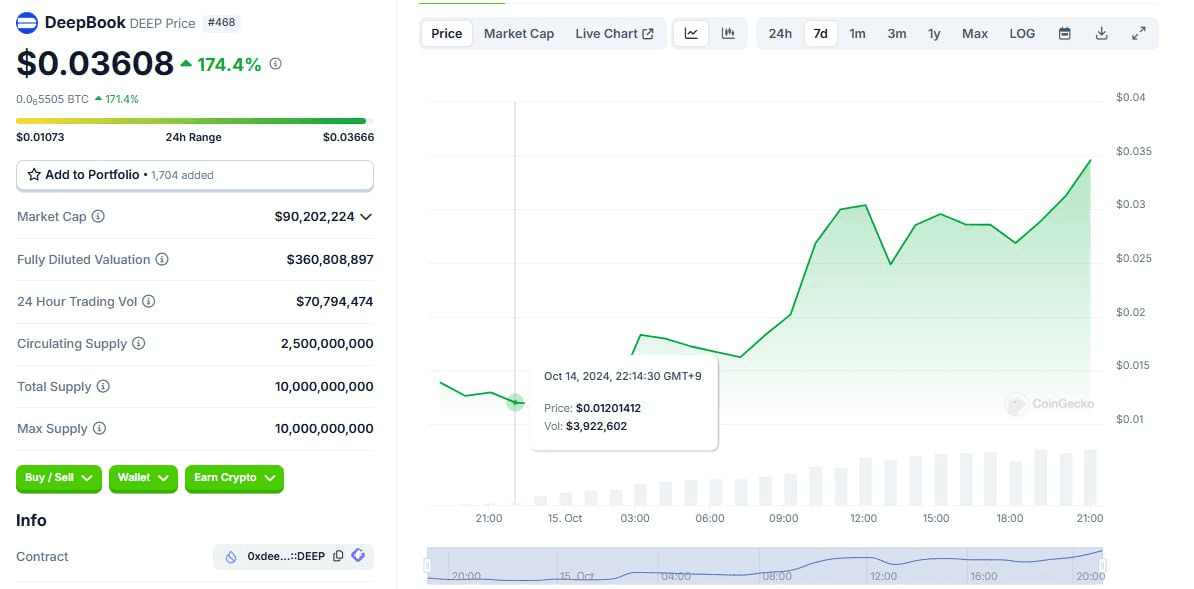The image size is (1194, 589).
Task: Click the star icon in Add to Portfolio
Action: tap(34, 174)
